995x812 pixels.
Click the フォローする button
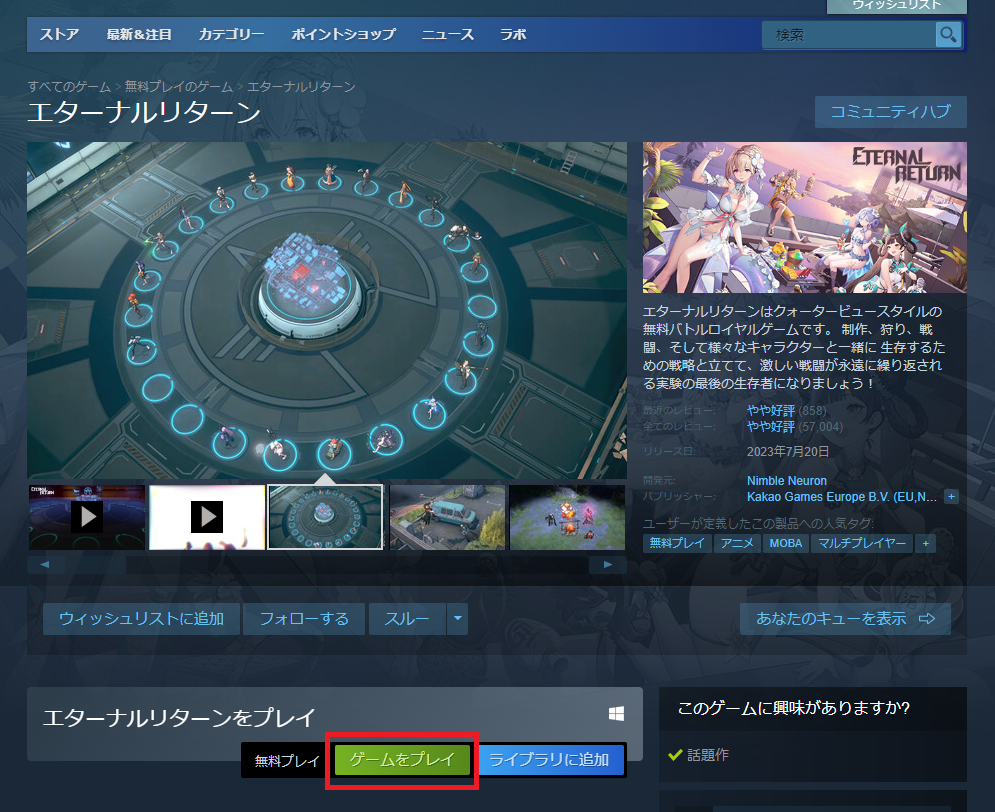pos(304,619)
